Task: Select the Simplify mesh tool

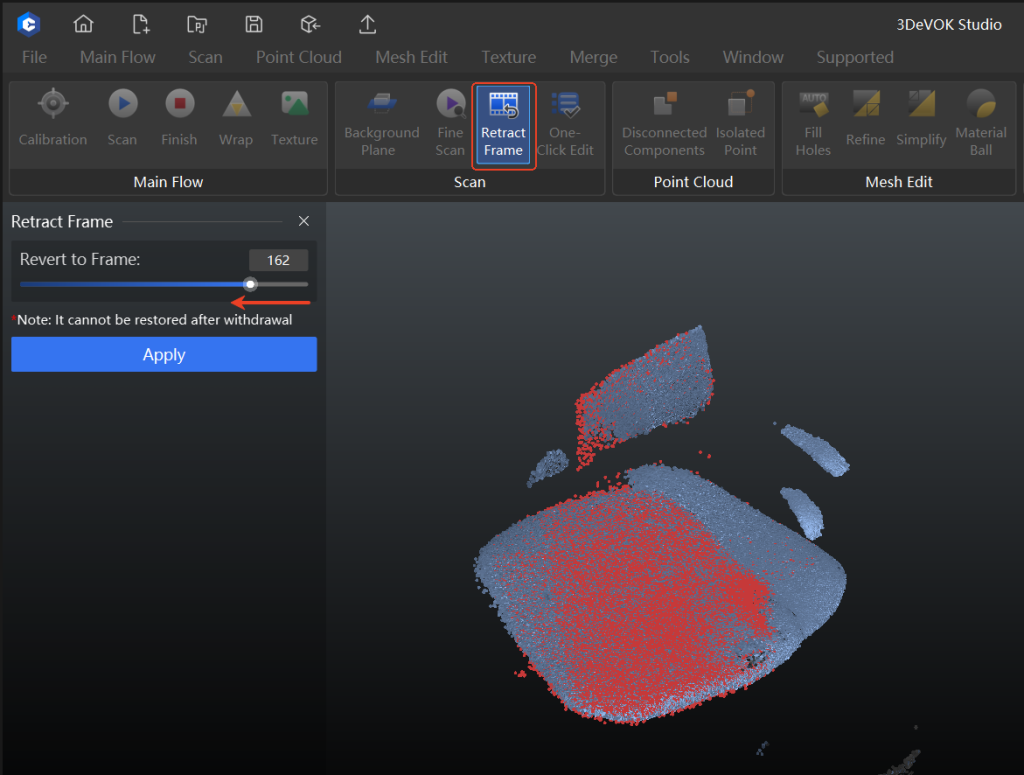Action: 920,118
